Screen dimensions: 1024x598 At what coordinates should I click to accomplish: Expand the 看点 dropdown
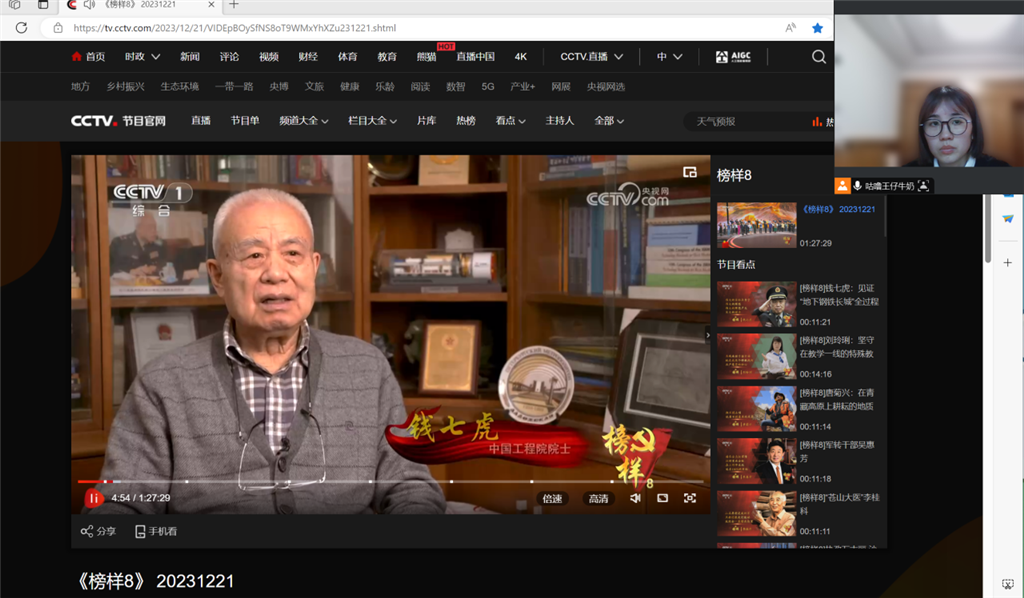click(510, 121)
